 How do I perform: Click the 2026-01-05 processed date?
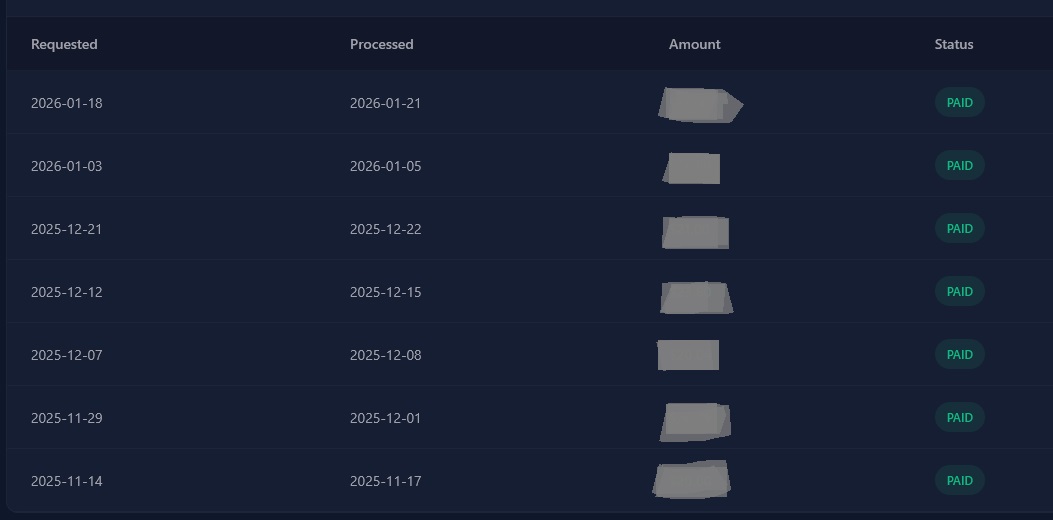coord(385,166)
